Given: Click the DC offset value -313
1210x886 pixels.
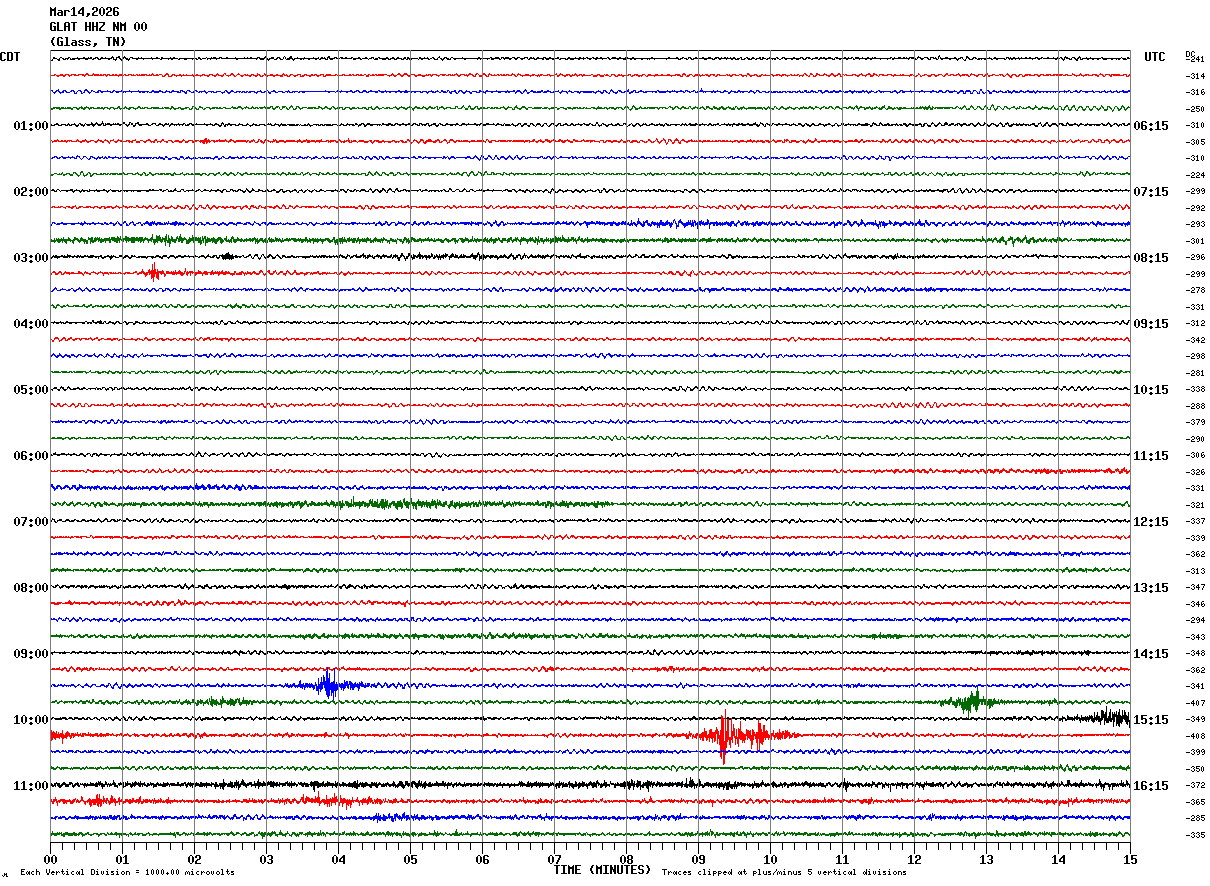Looking at the screenshot, I should pyautogui.click(x=1195, y=571).
